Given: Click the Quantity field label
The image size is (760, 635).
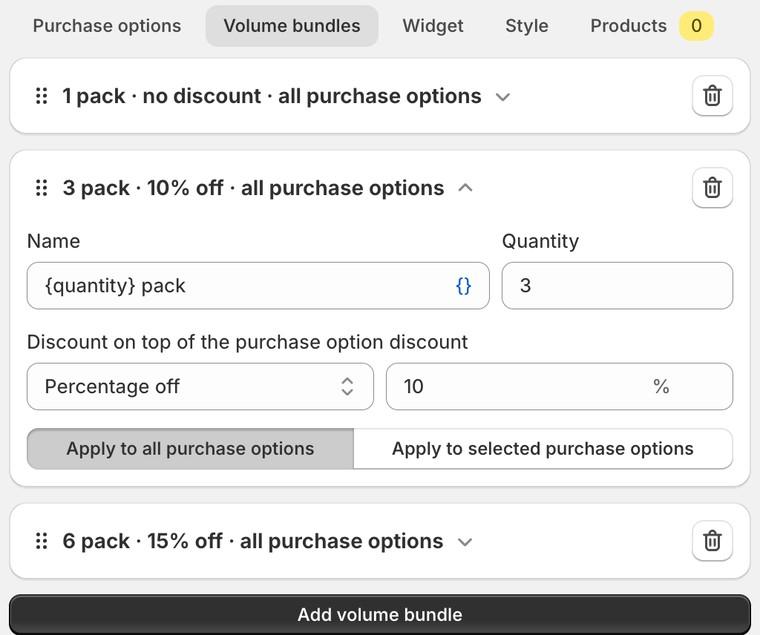Looking at the screenshot, I should pos(540,241).
